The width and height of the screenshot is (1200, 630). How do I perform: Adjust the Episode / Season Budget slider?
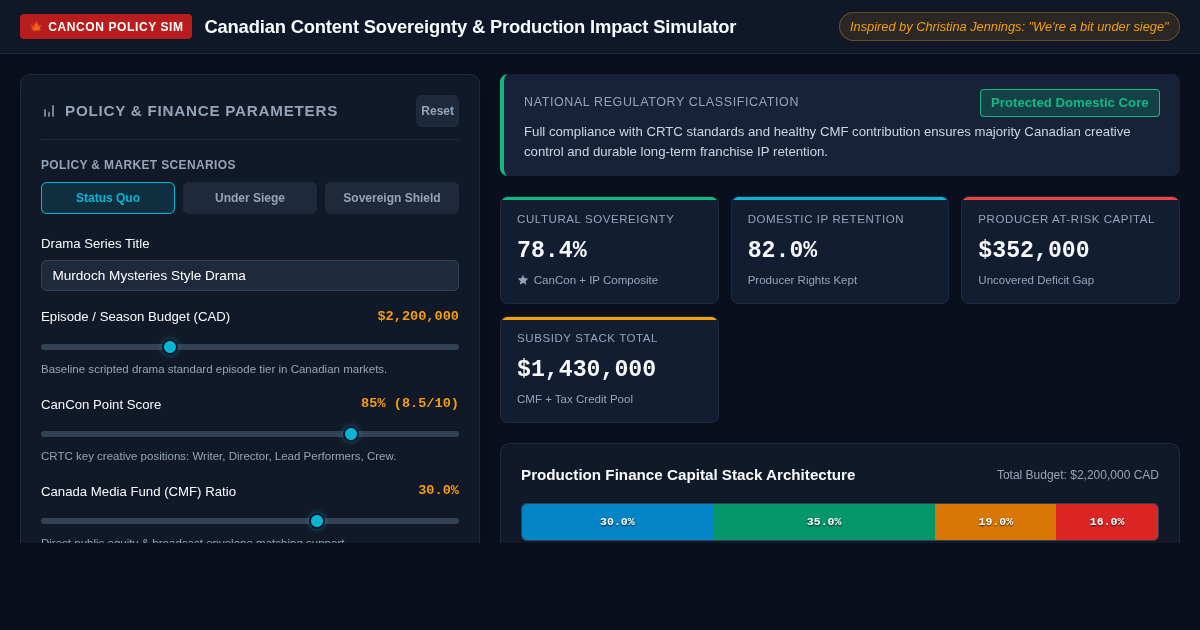tap(250, 347)
